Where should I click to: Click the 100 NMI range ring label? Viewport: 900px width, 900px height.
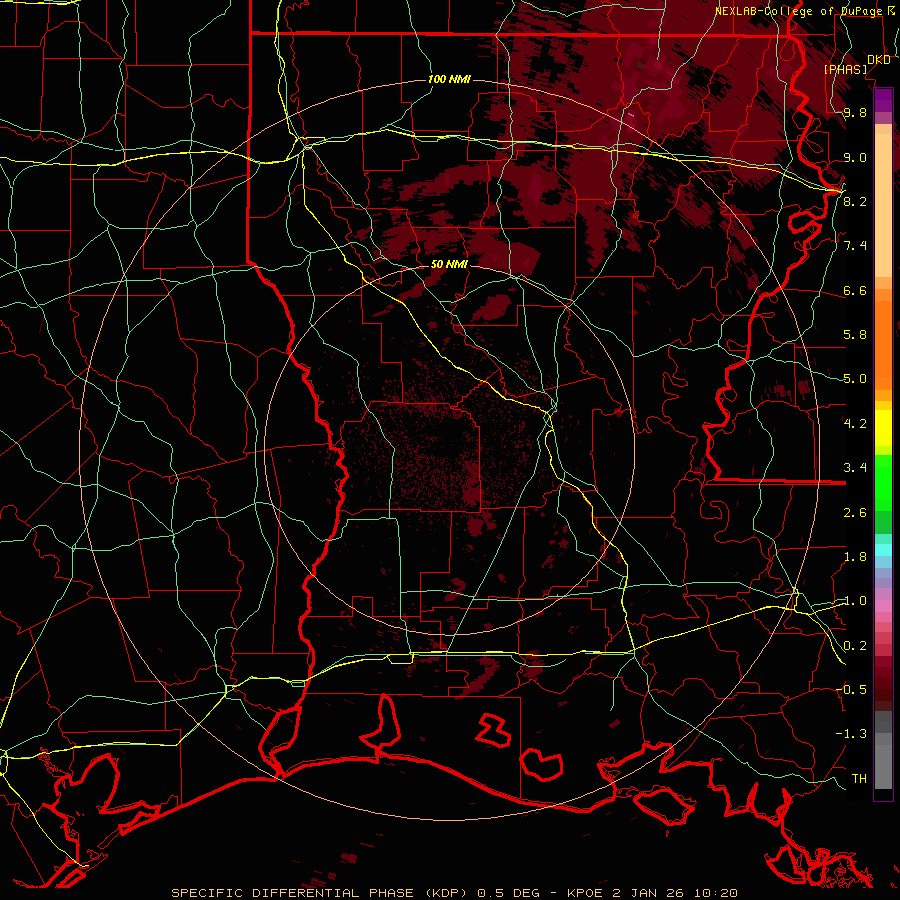(x=449, y=79)
